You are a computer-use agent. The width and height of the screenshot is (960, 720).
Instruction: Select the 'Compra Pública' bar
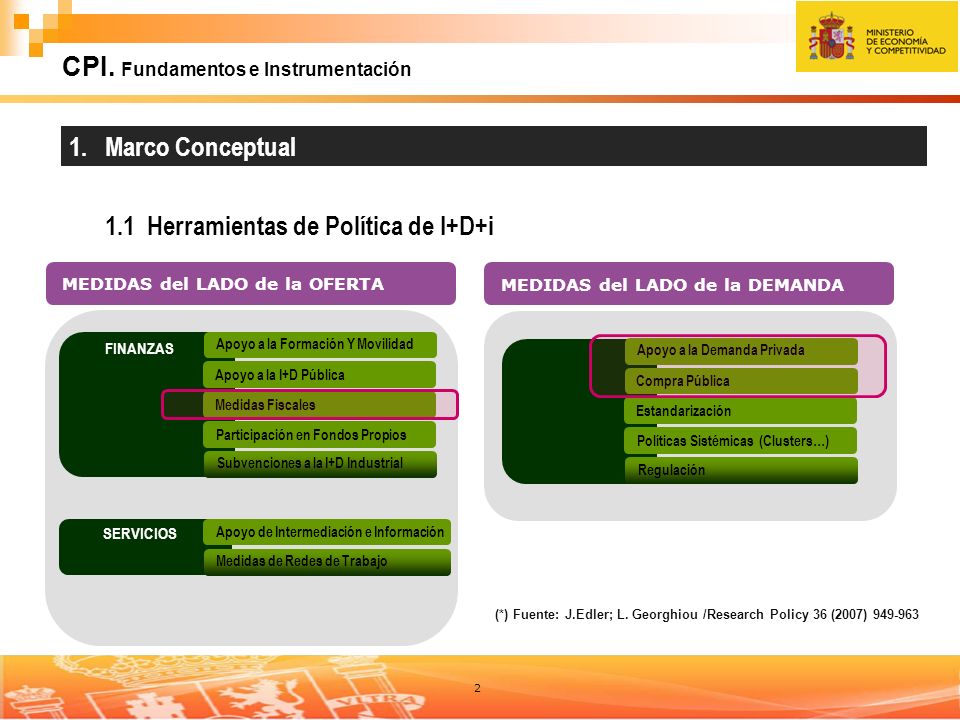tap(741, 381)
